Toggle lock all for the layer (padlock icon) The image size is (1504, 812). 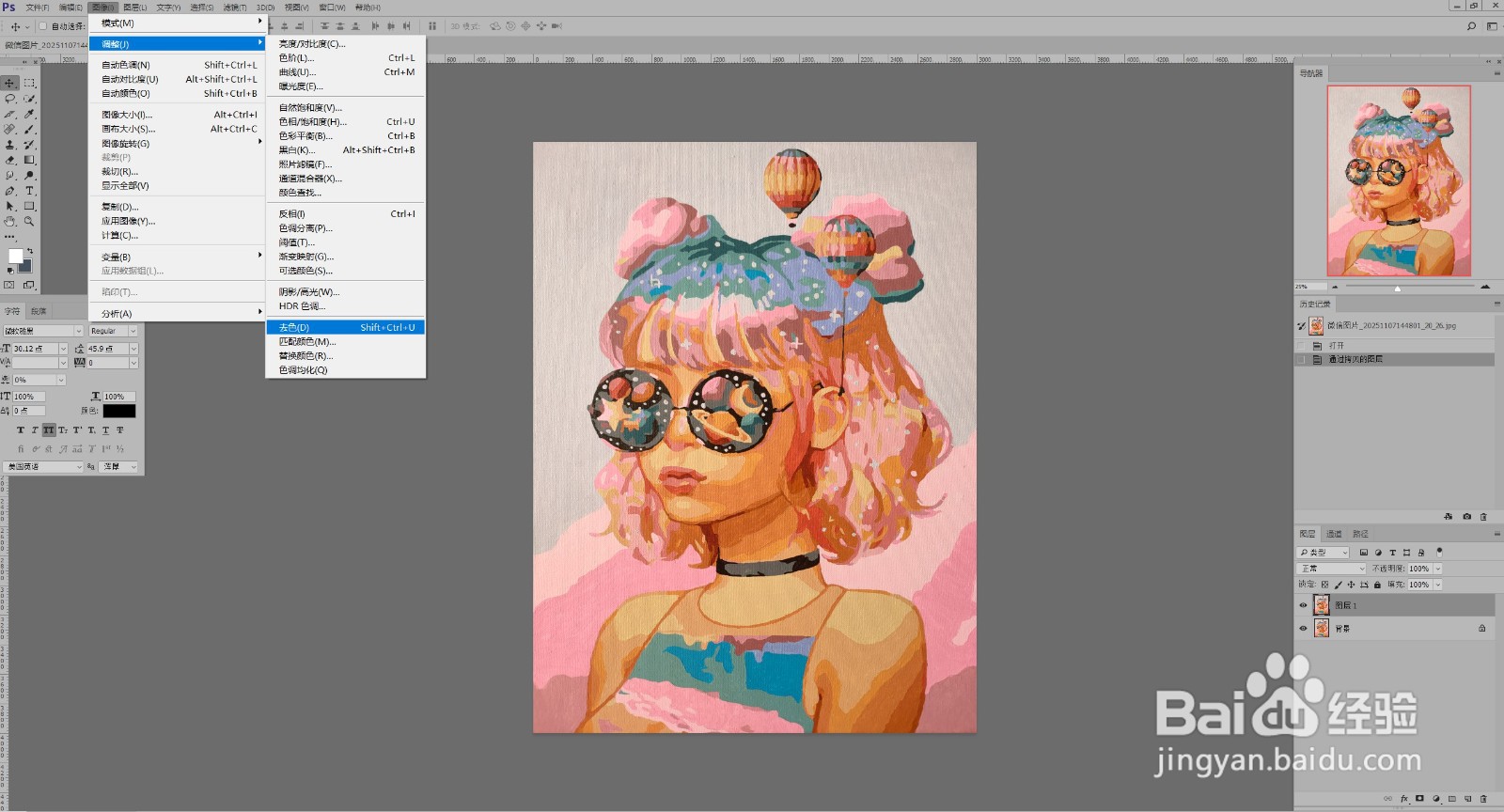click(x=1377, y=585)
